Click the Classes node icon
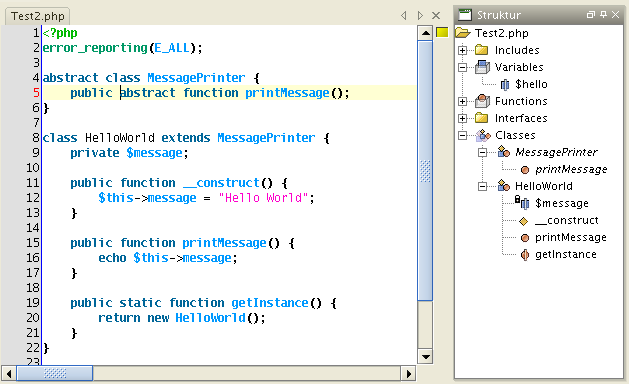 (483, 135)
